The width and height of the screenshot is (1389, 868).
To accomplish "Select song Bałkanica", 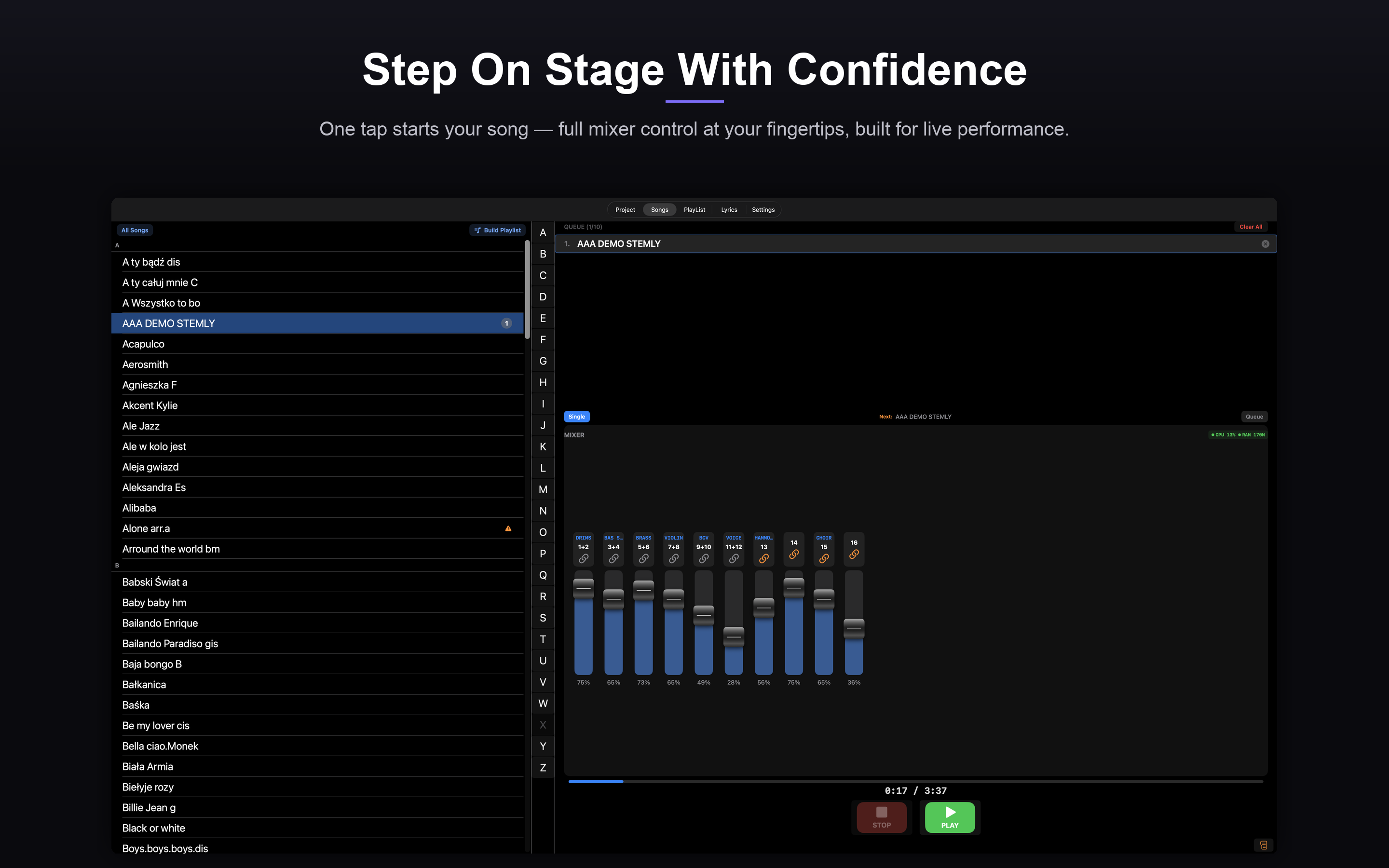I will (x=317, y=685).
